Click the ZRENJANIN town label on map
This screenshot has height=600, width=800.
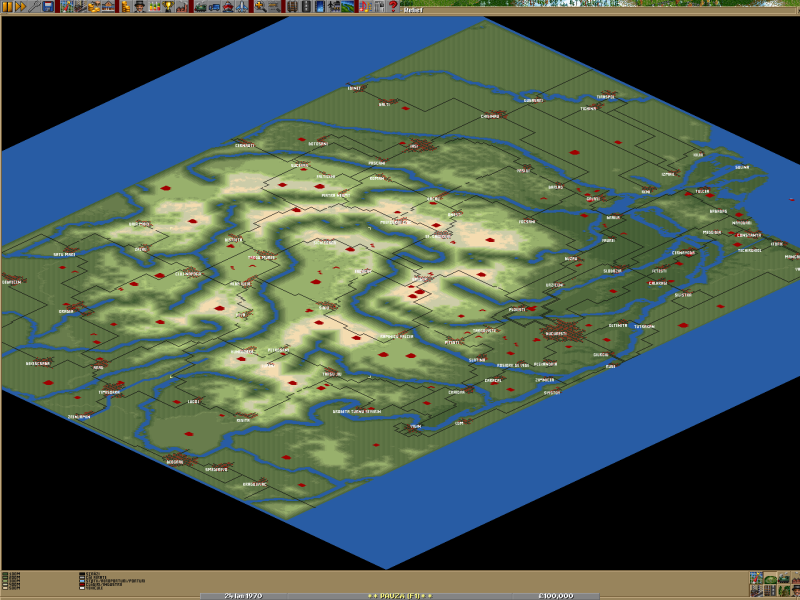click(79, 417)
